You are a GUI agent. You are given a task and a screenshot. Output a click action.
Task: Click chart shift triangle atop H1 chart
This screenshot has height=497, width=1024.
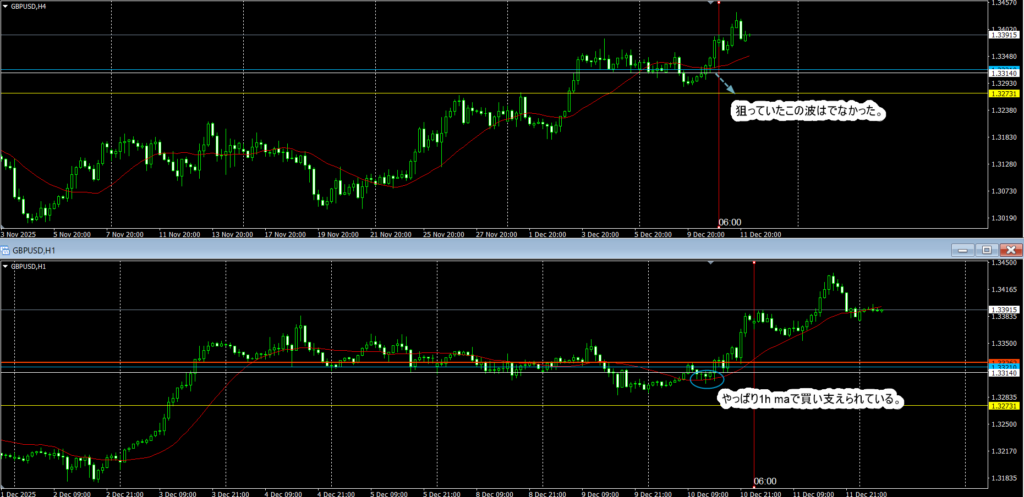[711, 263]
